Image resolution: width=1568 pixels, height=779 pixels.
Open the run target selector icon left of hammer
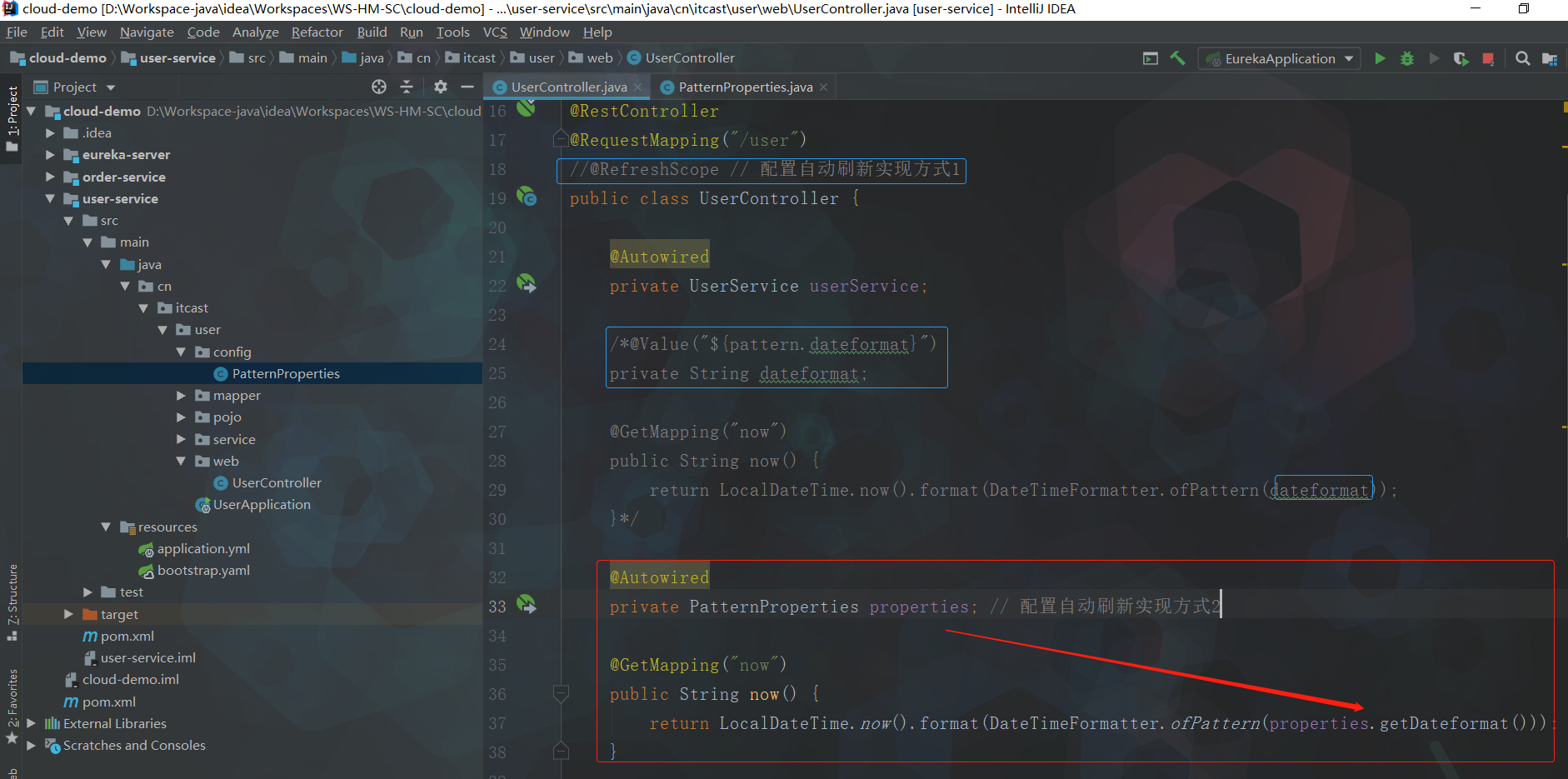pyautogui.click(x=1151, y=58)
